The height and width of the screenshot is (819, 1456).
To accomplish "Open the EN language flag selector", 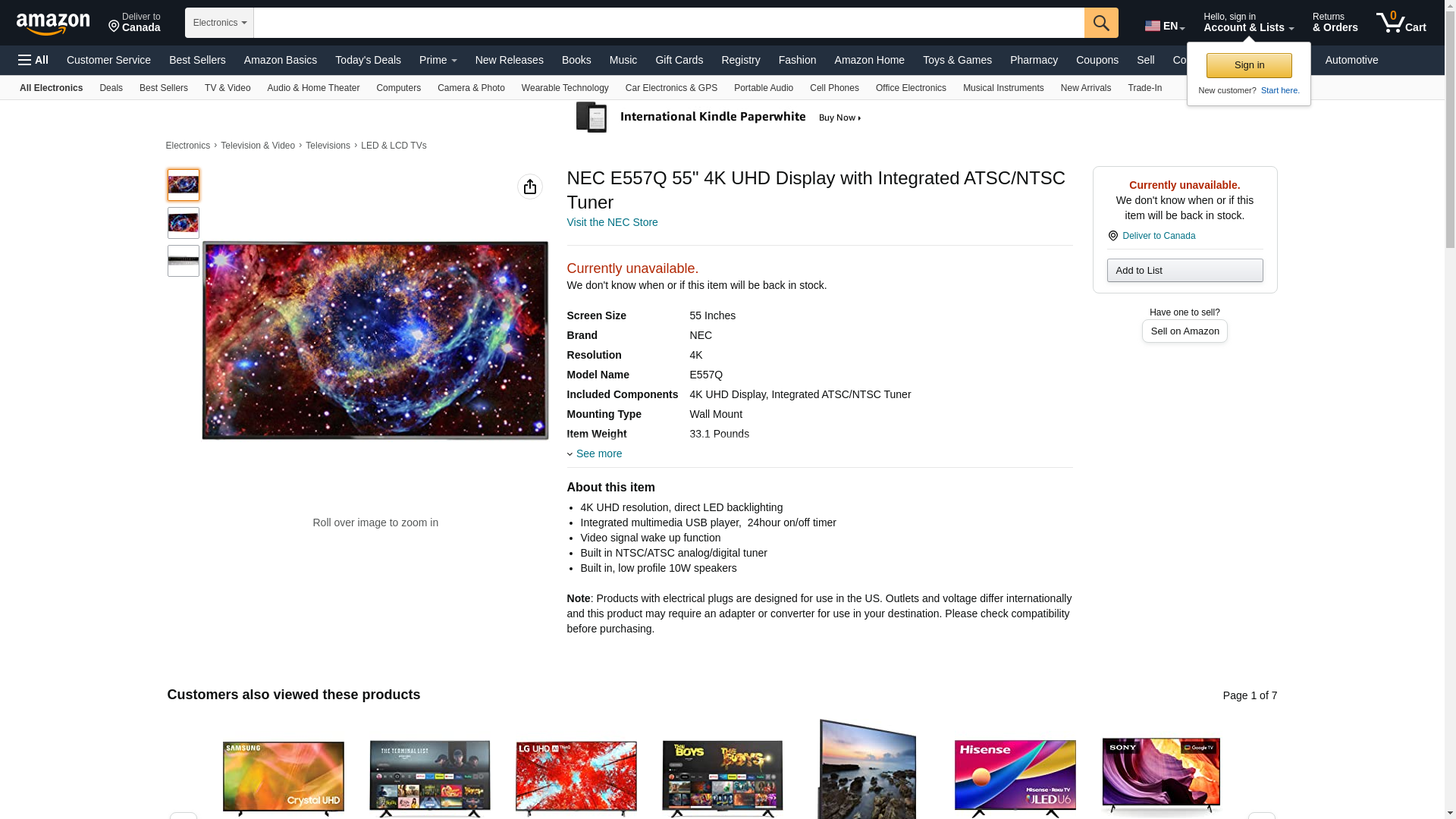I will (x=1164, y=26).
